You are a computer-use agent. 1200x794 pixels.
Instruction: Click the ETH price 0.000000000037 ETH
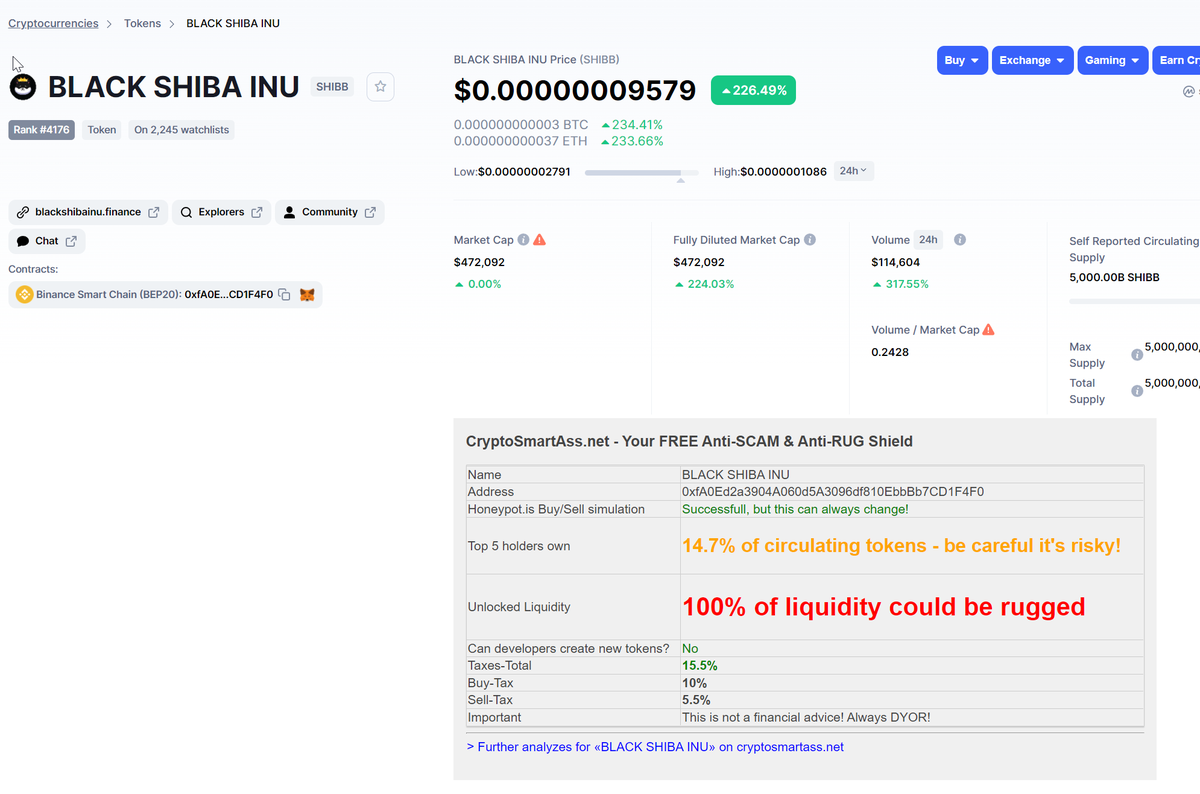[x=521, y=141]
